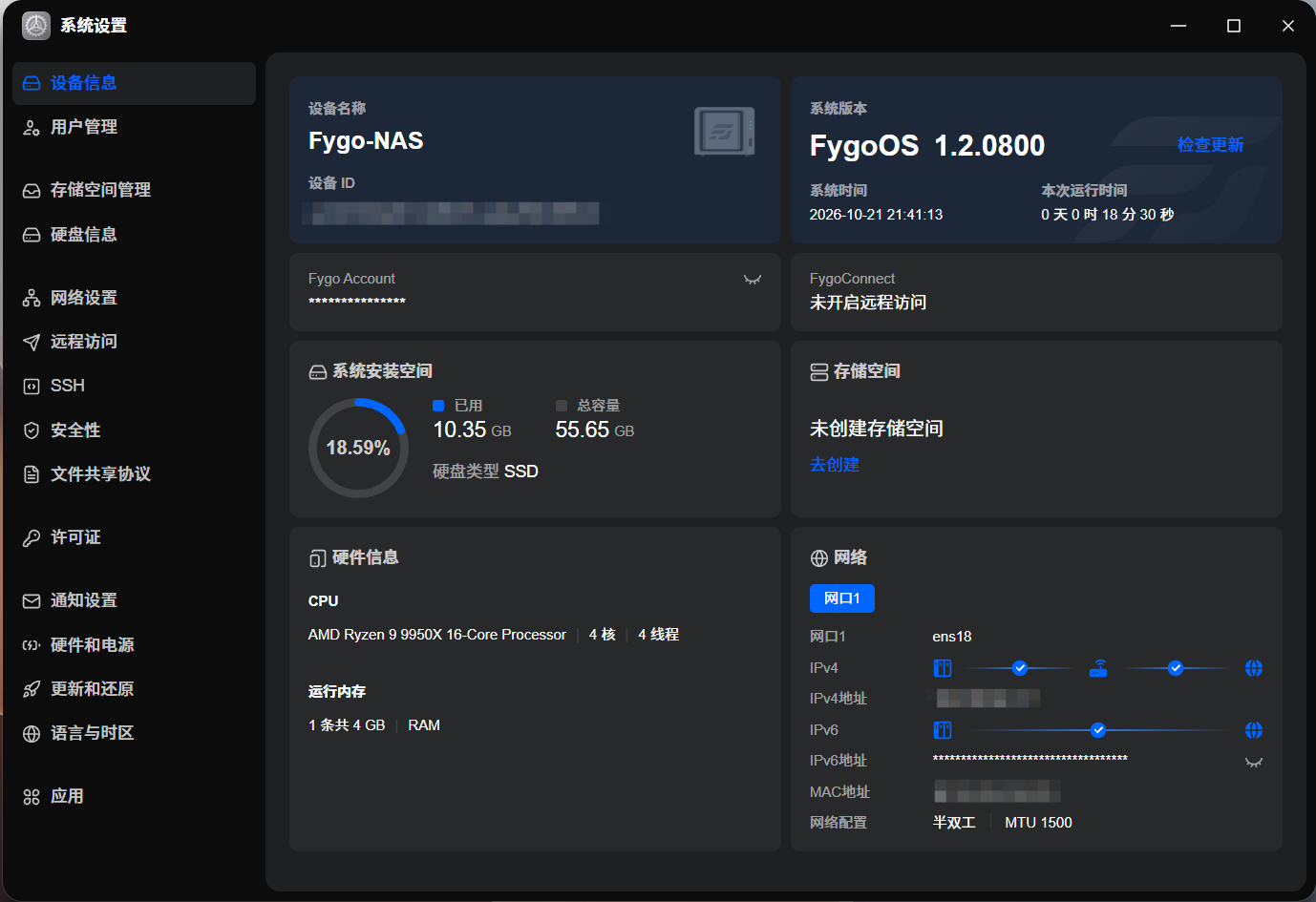Viewport: 1316px width, 902px height.
Task: Click the NAS device thumbnail image
Action: tap(725, 132)
